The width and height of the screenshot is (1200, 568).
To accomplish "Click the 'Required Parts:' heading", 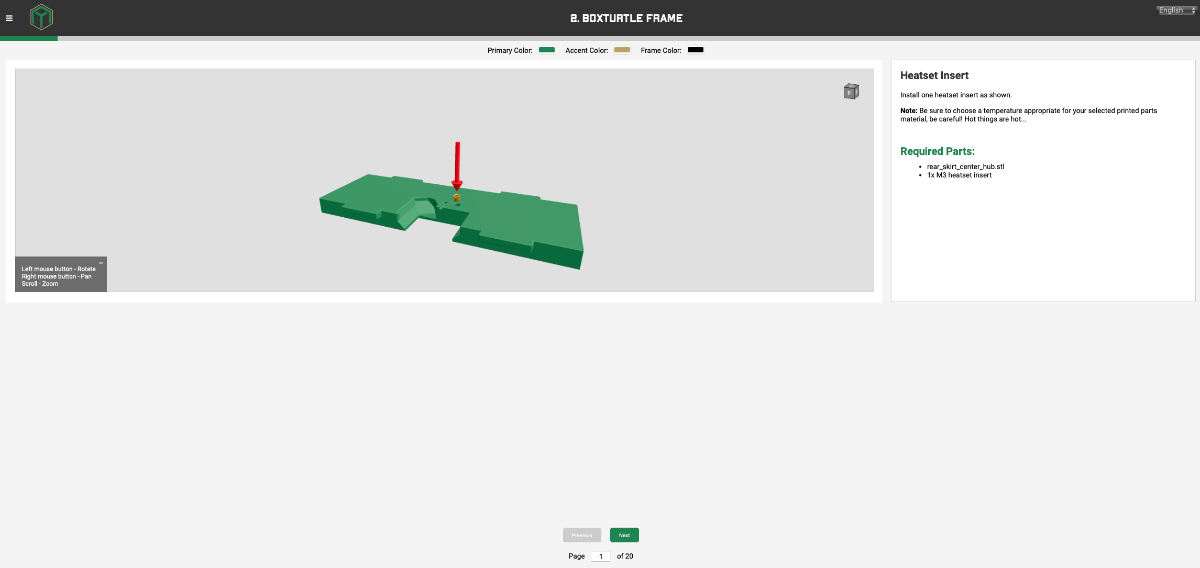I will [937, 151].
